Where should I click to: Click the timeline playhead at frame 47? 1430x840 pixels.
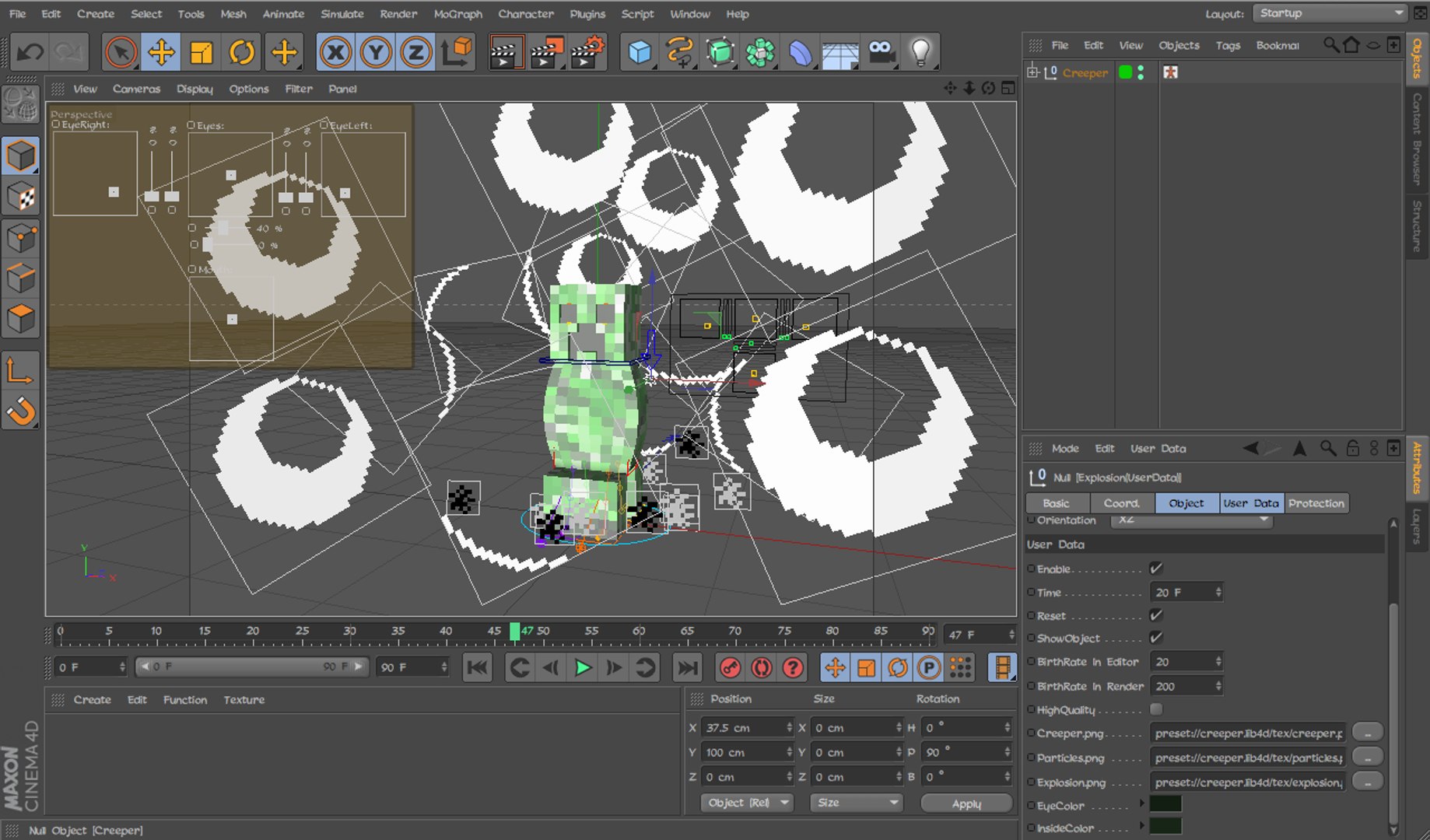514,632
